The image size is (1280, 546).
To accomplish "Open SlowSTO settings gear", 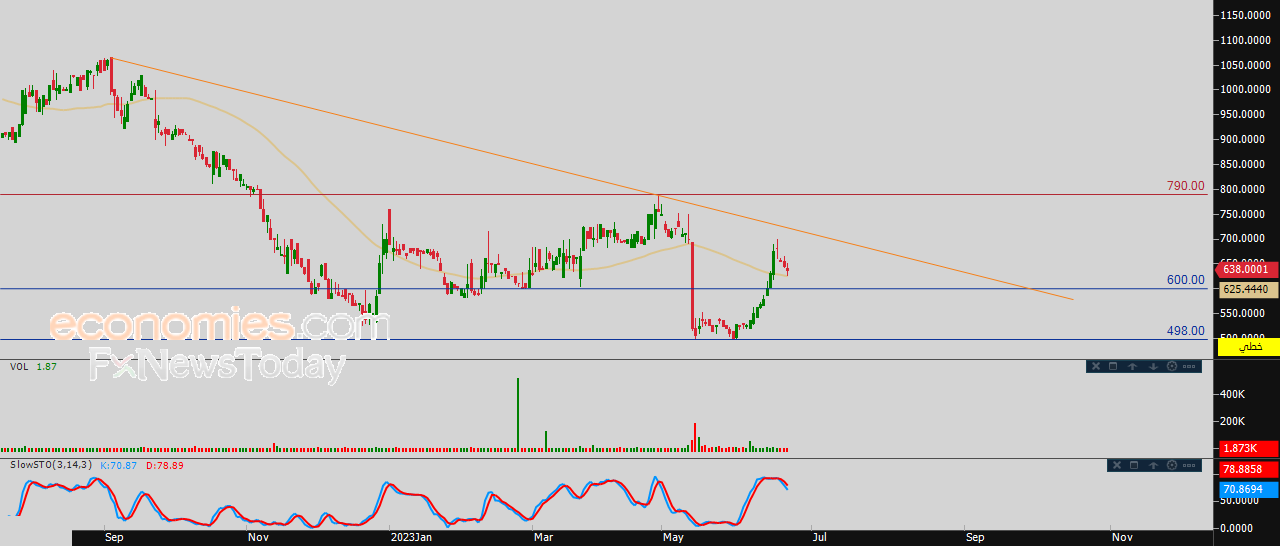I will tap(1171, 465).
